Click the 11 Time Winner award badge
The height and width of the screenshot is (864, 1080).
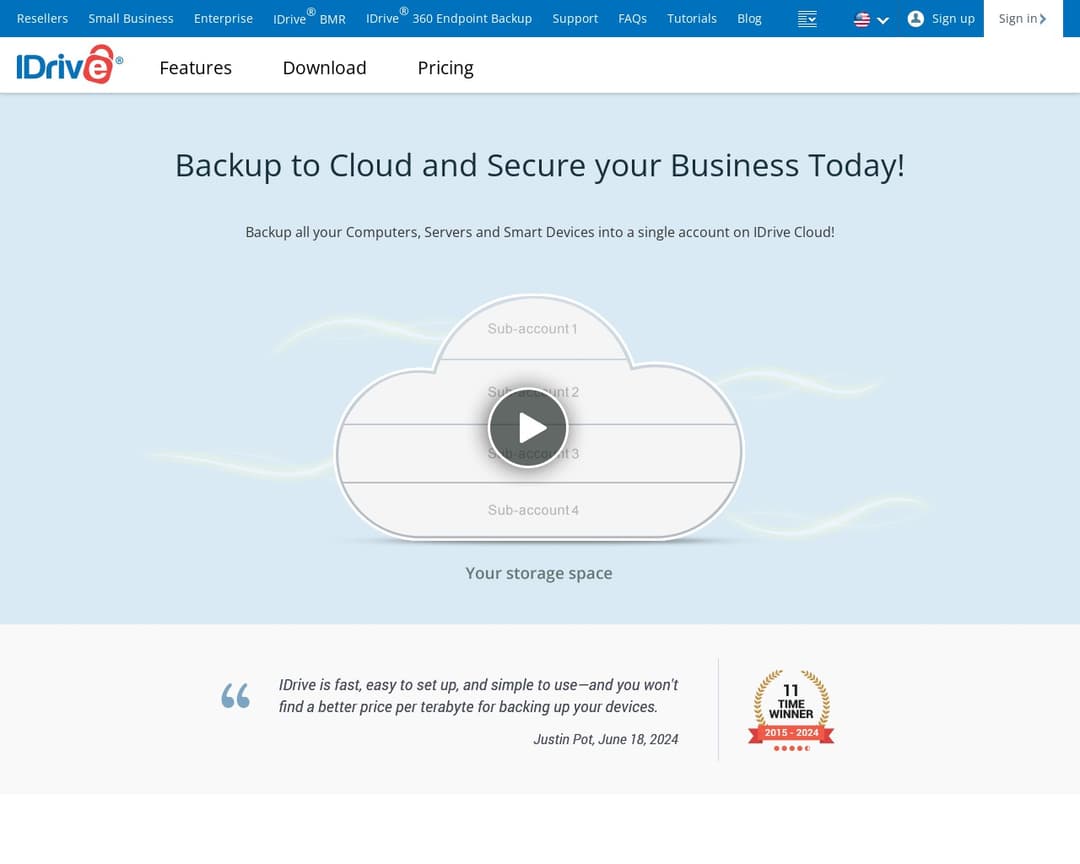click(791, 710)
